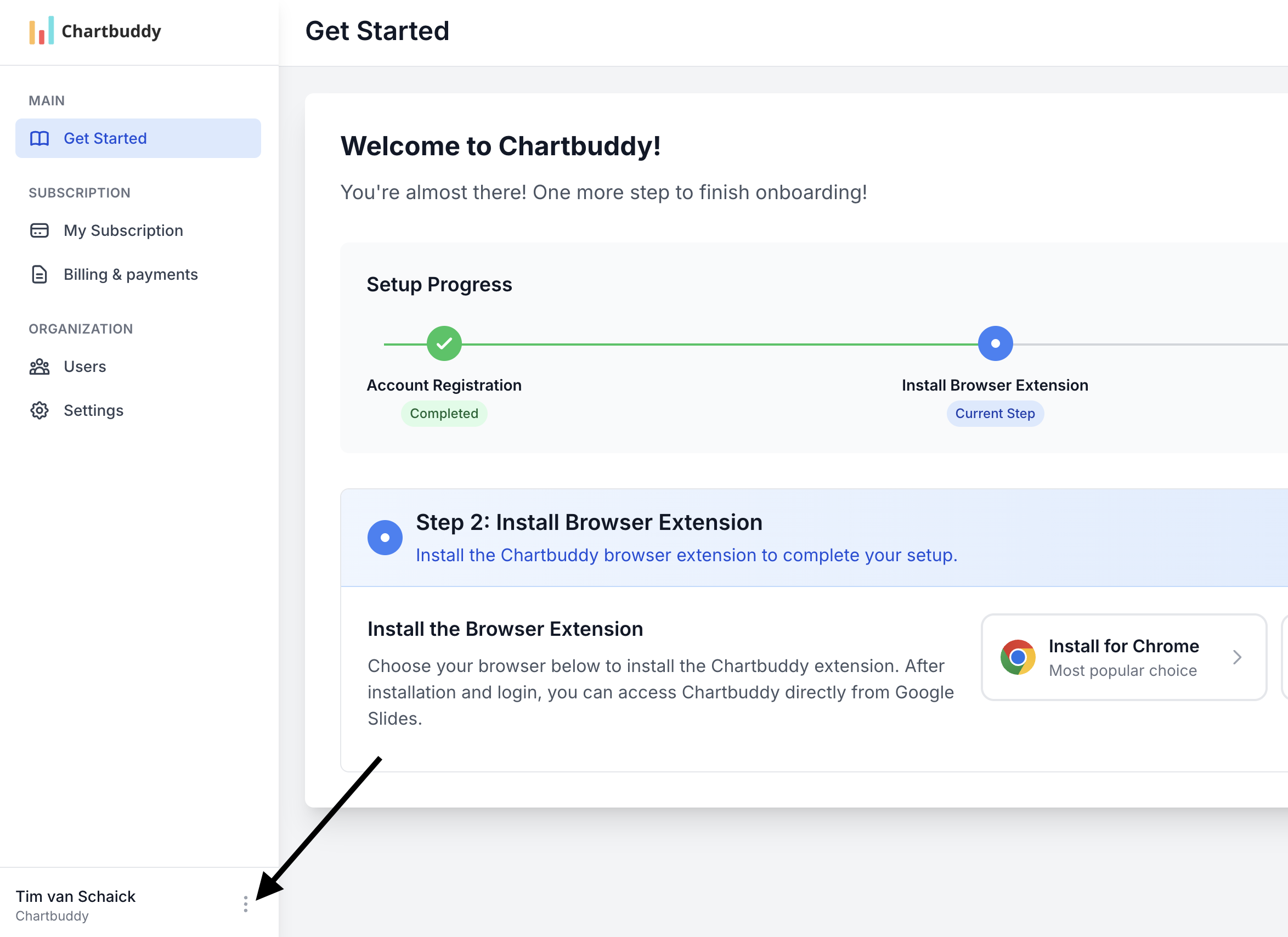Viewport: 1288px width, 937px height.
Task: Click the green completed checkmark circle
Action: pyautogui.click(x=444, y=343)
